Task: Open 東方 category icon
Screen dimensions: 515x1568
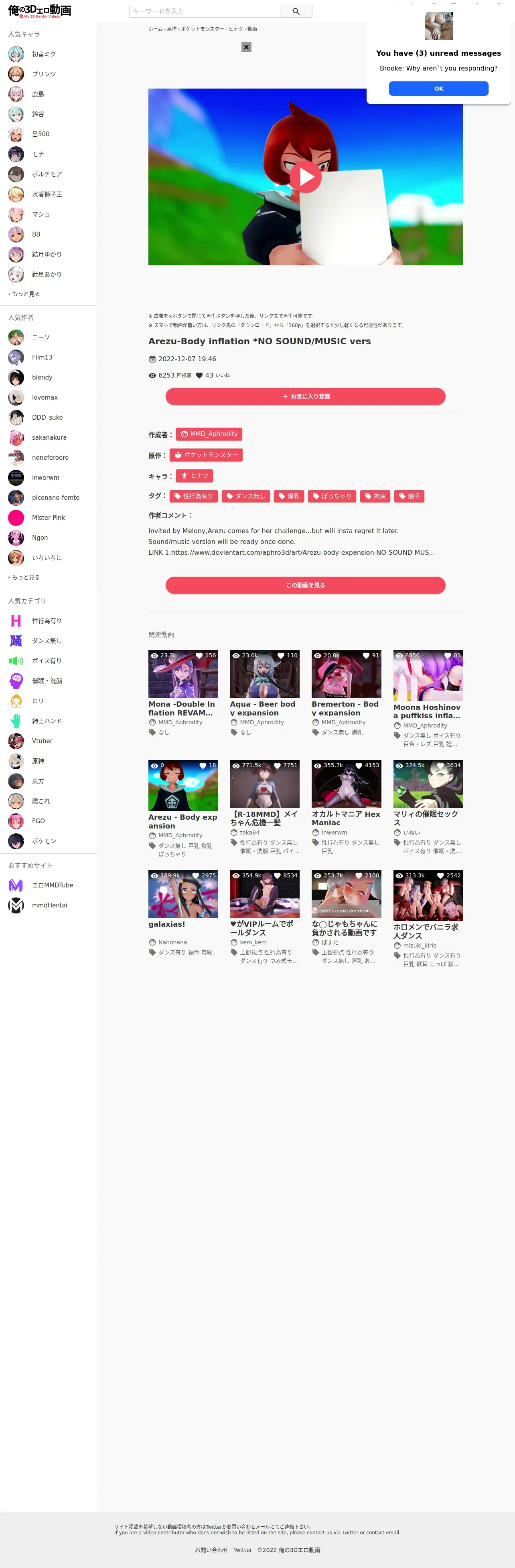Action: click(x=16, y=782)
